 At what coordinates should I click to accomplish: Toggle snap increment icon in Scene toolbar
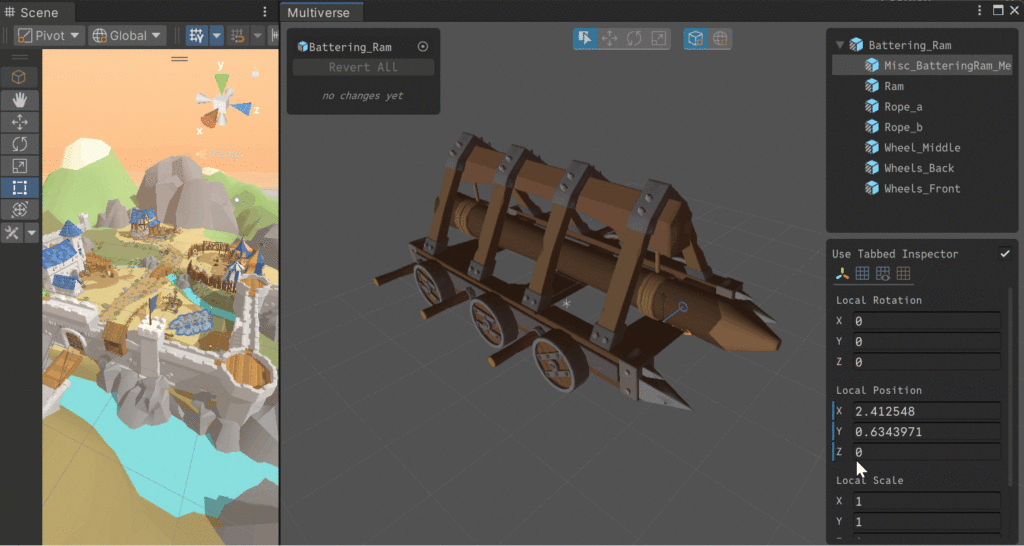point(238,35)
